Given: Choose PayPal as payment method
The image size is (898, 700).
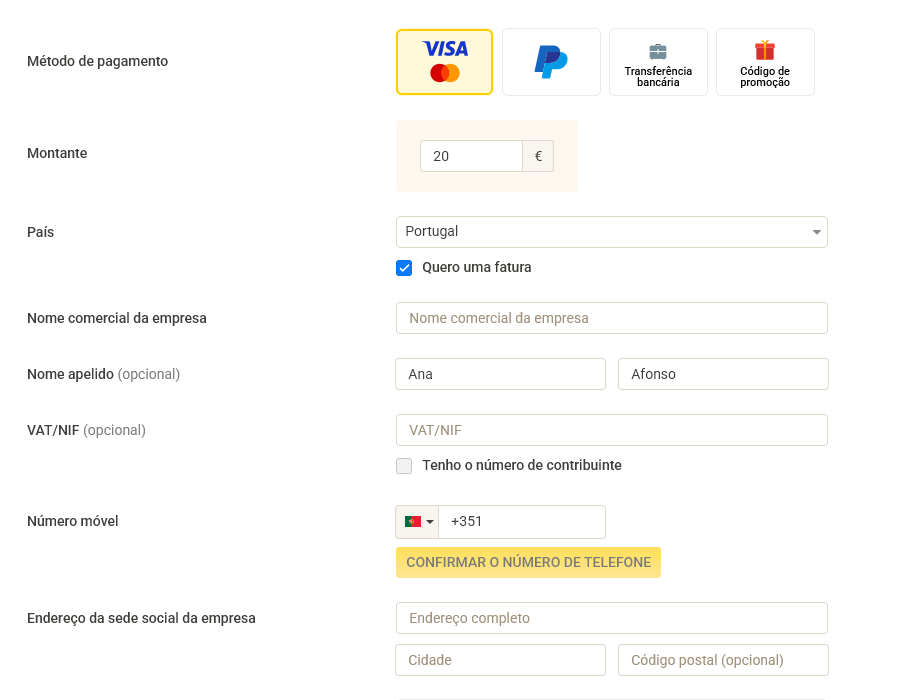Looking at the screenshot, I should pyautogui.click(x=551, y=62).
